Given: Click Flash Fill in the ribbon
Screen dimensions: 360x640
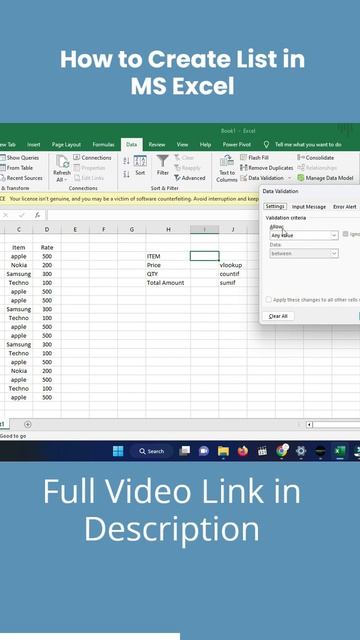Looking at the screenshot, I should 254,158.
